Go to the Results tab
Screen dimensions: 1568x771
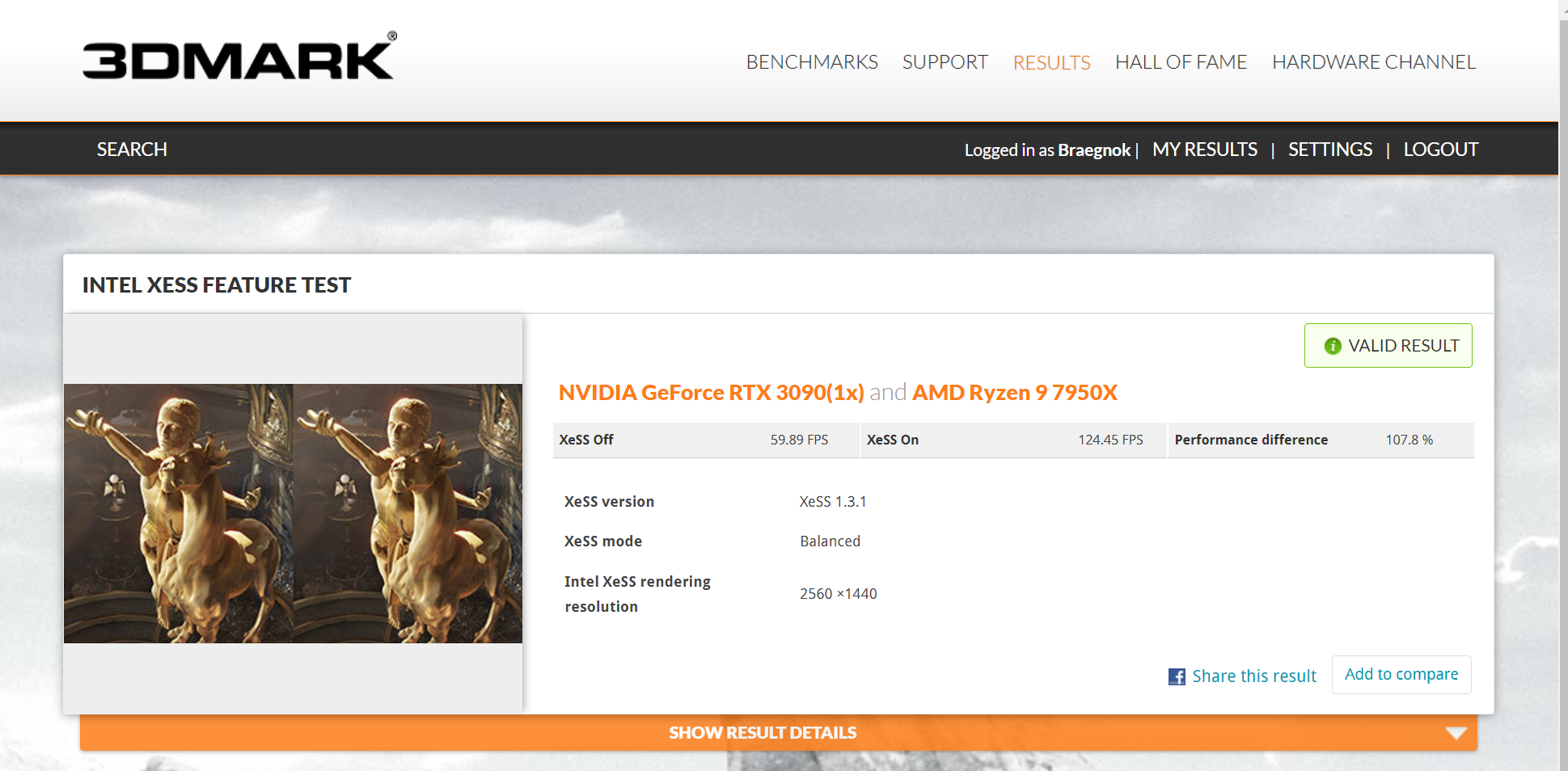point(1052,62)
